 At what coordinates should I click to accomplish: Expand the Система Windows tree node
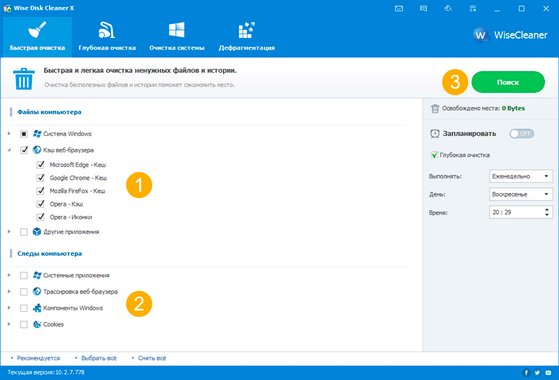point(9,134)
